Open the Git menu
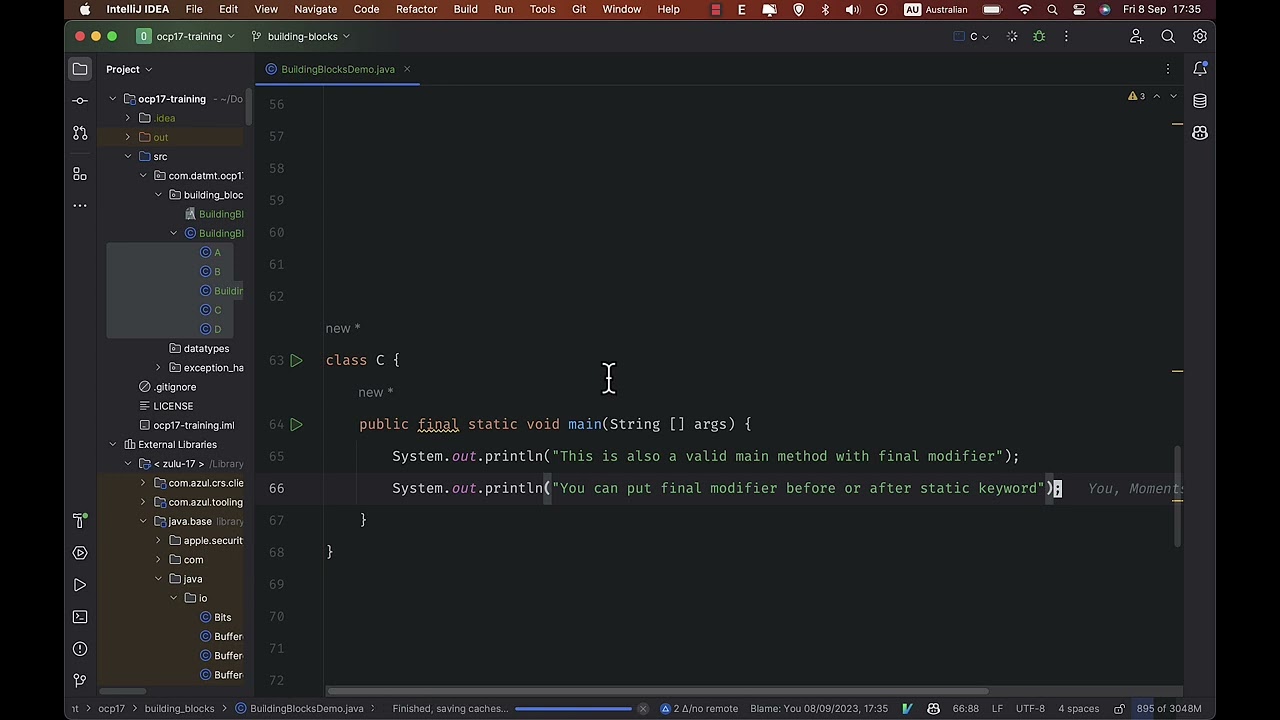1280x720 pixels. (579, 9)
